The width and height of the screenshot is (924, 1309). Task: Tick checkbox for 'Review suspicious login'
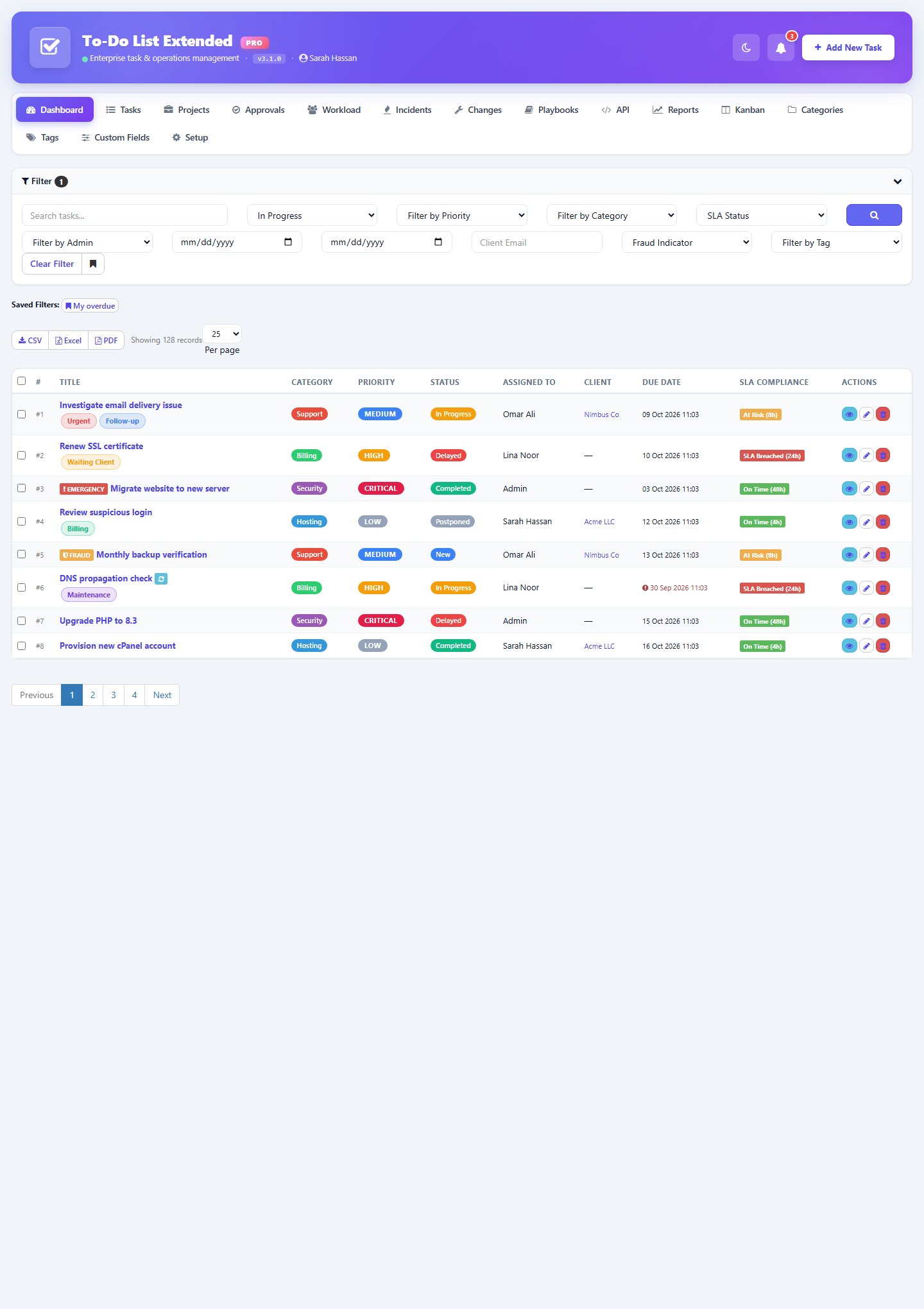[x=21, y=521]
